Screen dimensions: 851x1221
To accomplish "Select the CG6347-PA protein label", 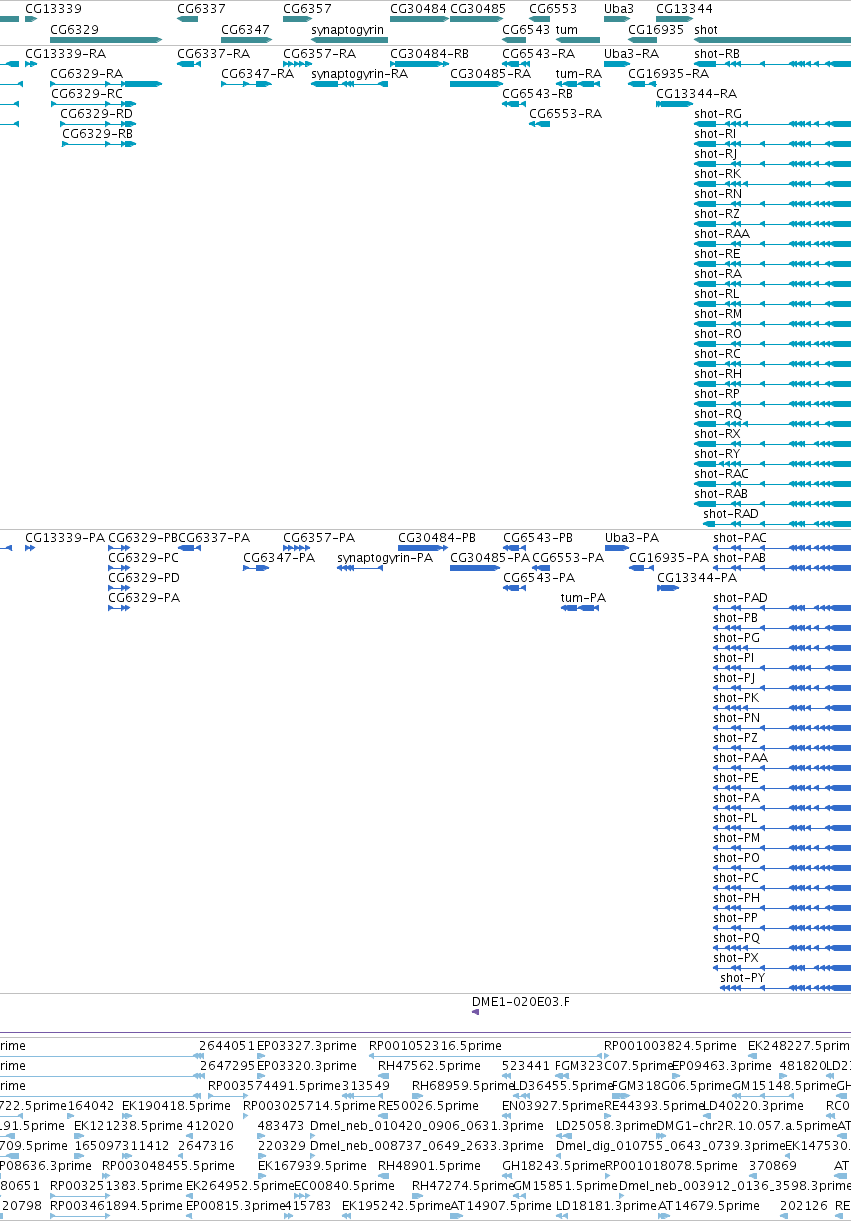I will pyautogui.click(x=279, y=558).
